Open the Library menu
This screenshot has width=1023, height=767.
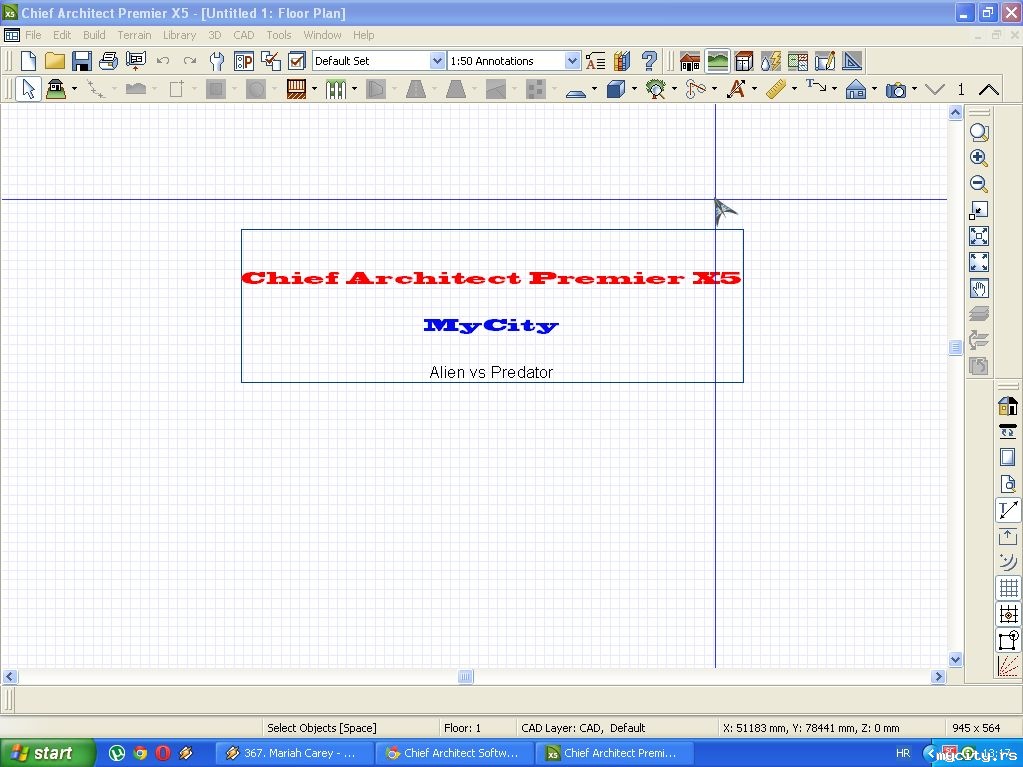179,35
